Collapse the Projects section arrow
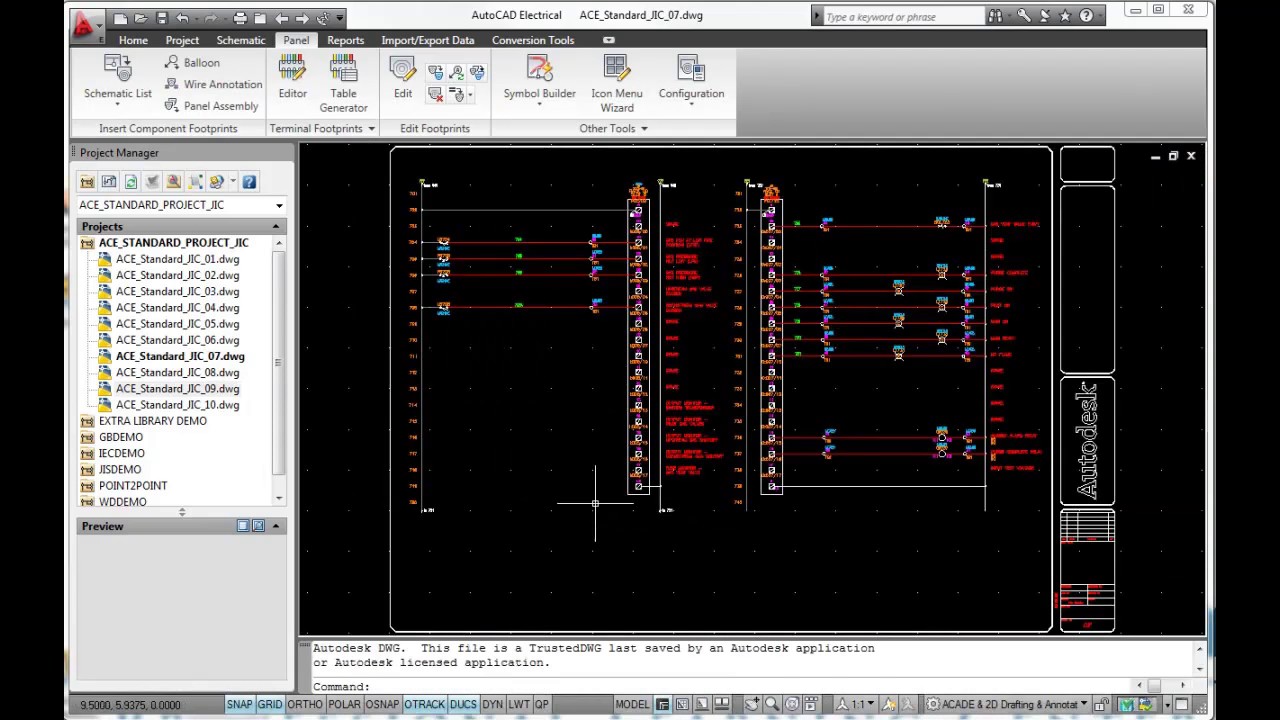 point(276,227)
